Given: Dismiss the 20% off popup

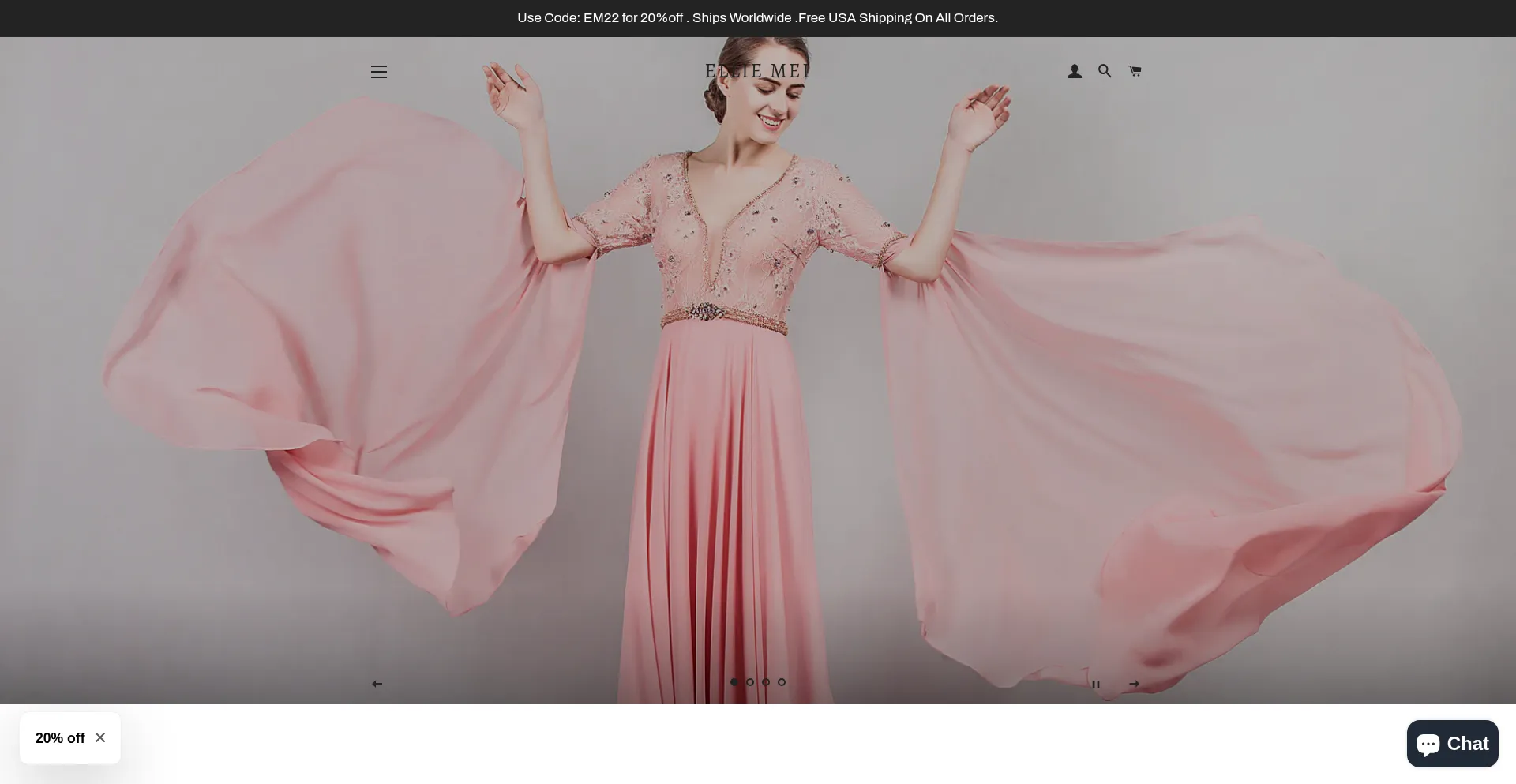Looking at the screenshot, I should [100, 737].
